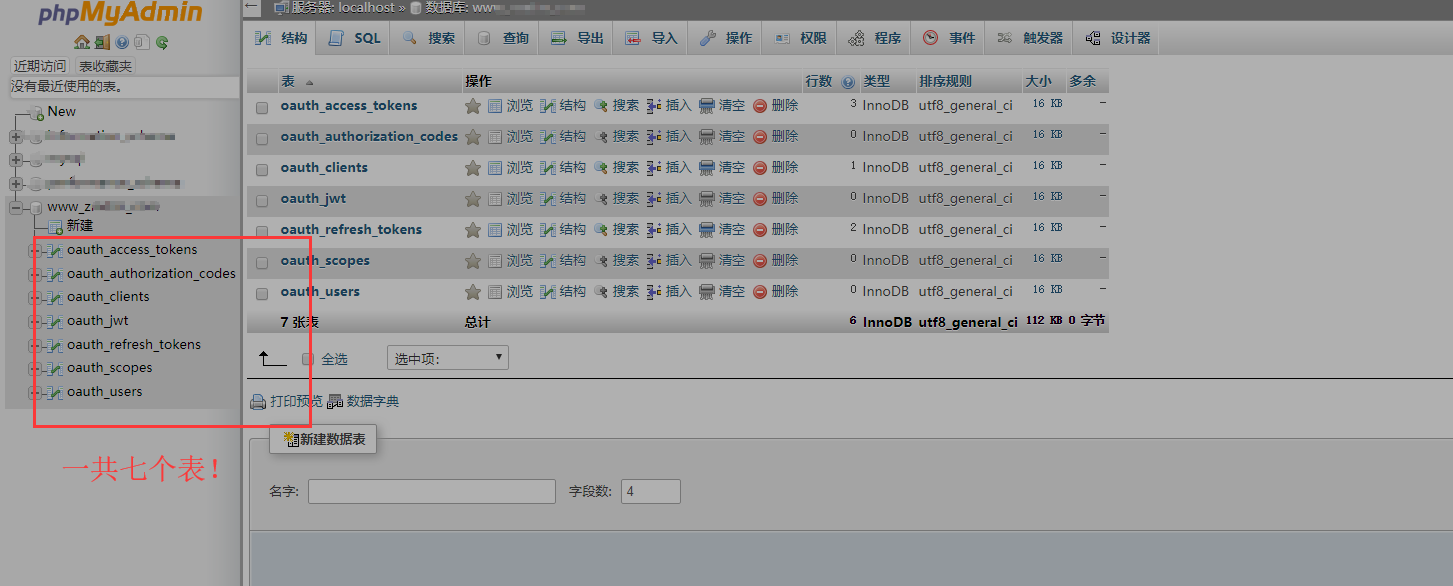The height and width of the screenshot is (586, 1453).
Task: Click the 名字 table name input
Action: (x=432, y=491)
